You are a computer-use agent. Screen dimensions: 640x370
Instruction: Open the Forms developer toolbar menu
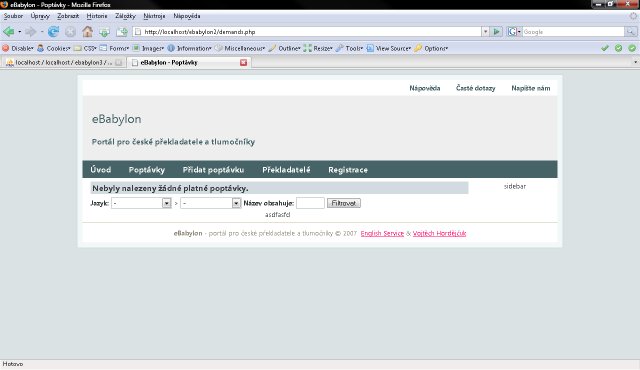coord(114,48)
